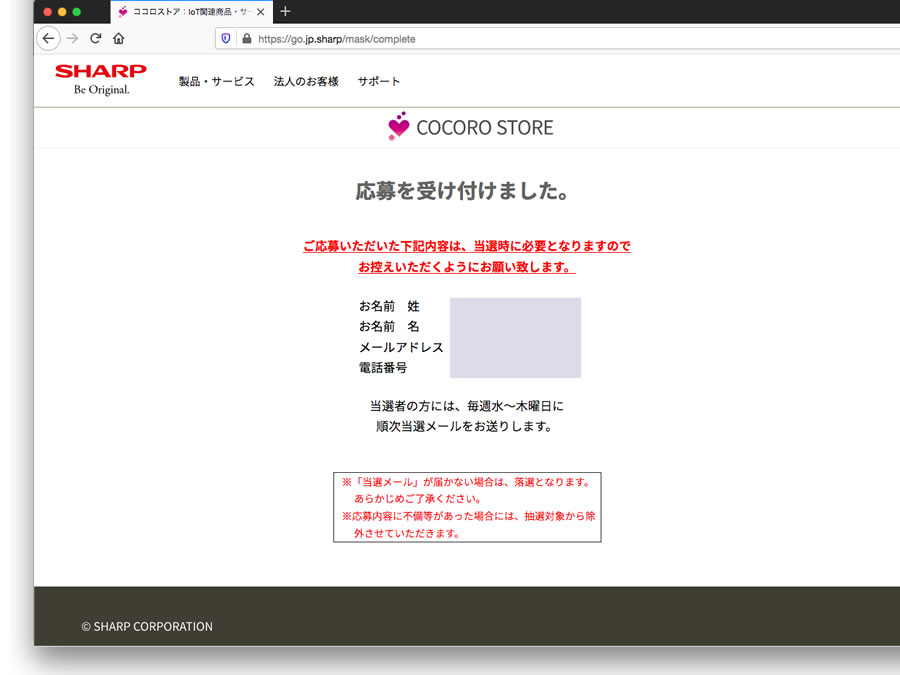
Task: Click the 当選者の方には、毎週水〜木曜日に text
Action: click(467, 406)
